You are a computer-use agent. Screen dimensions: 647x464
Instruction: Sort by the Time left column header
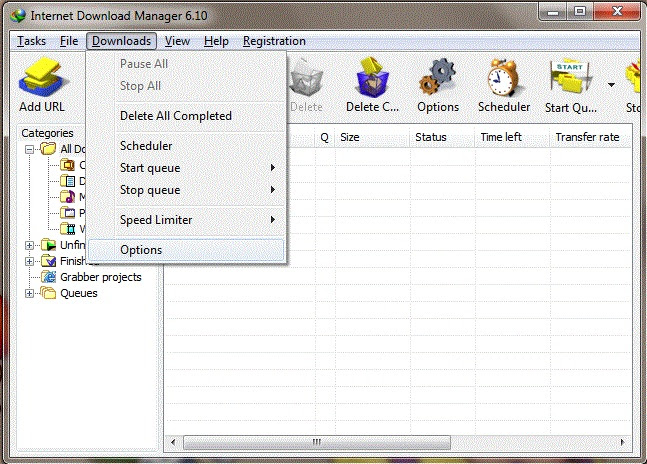click(513, 137)
